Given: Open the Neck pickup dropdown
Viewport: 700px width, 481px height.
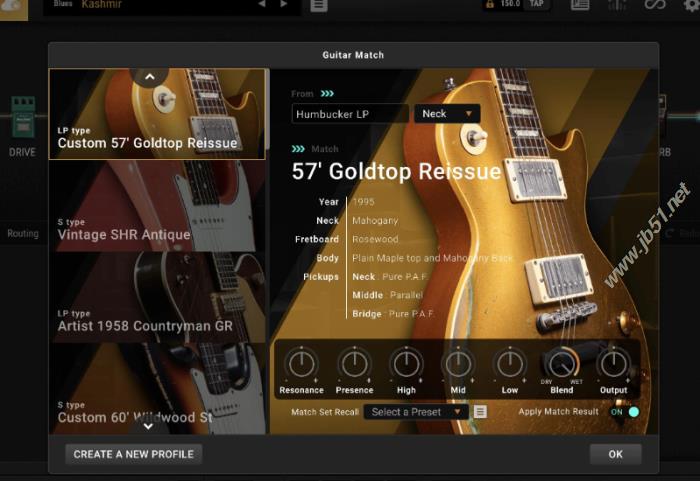Looking at the screenshot, I should (x=447, y=114).
